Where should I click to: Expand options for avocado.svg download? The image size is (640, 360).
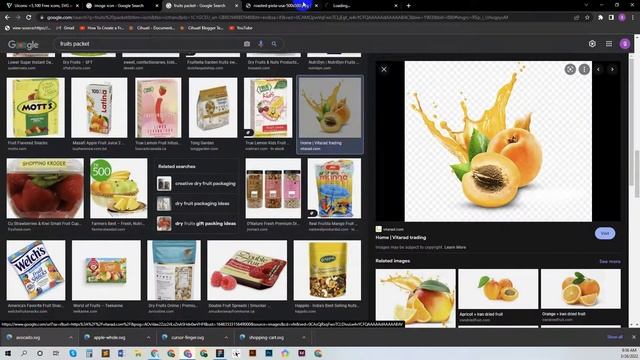pyautogui.click(x=71, y=338)
